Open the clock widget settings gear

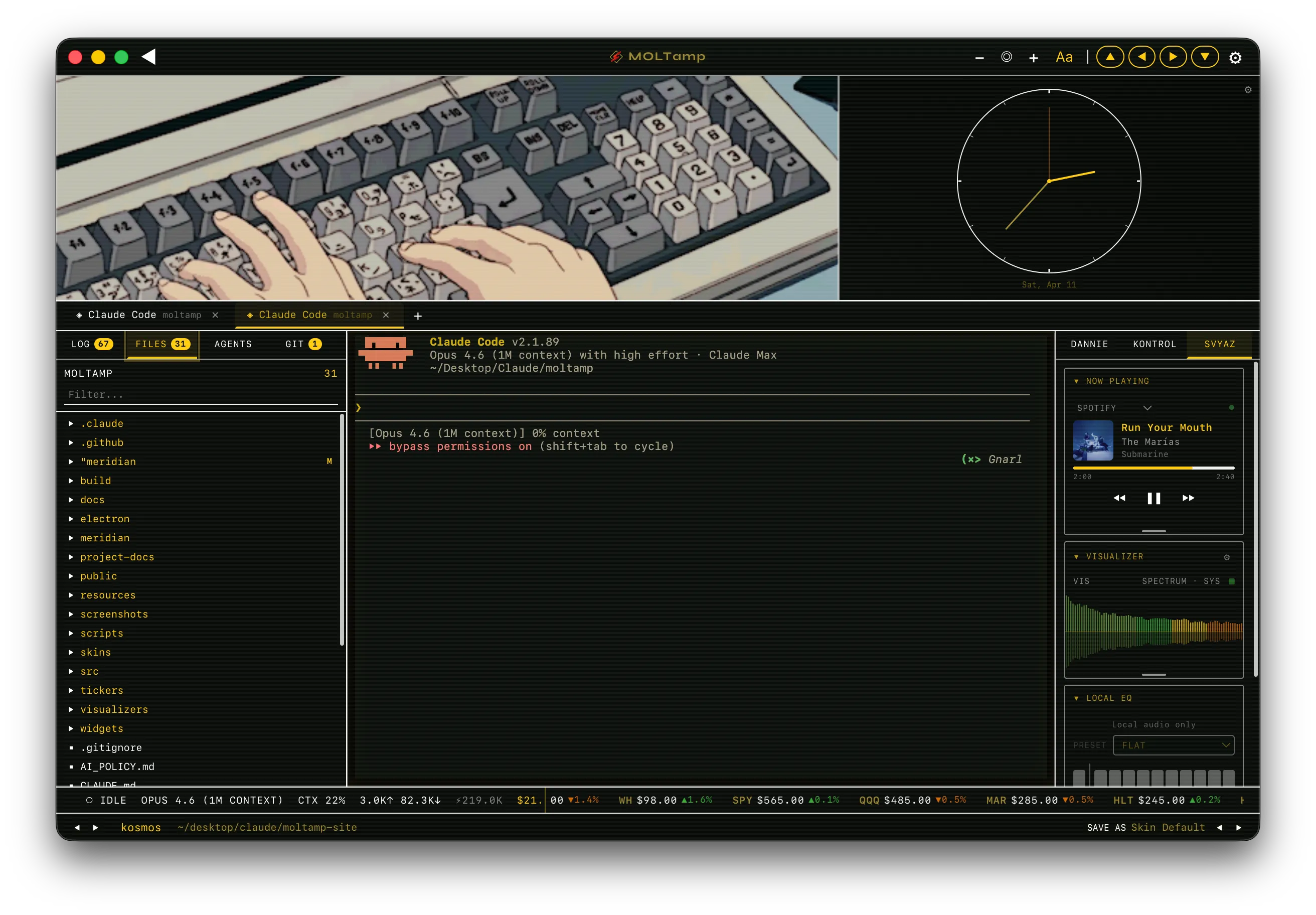(x=1248, y=90)
